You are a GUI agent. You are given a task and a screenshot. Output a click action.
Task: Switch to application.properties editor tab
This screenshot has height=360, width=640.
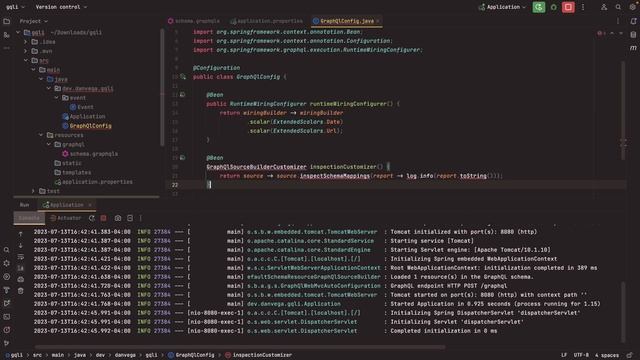pos(266,21)
